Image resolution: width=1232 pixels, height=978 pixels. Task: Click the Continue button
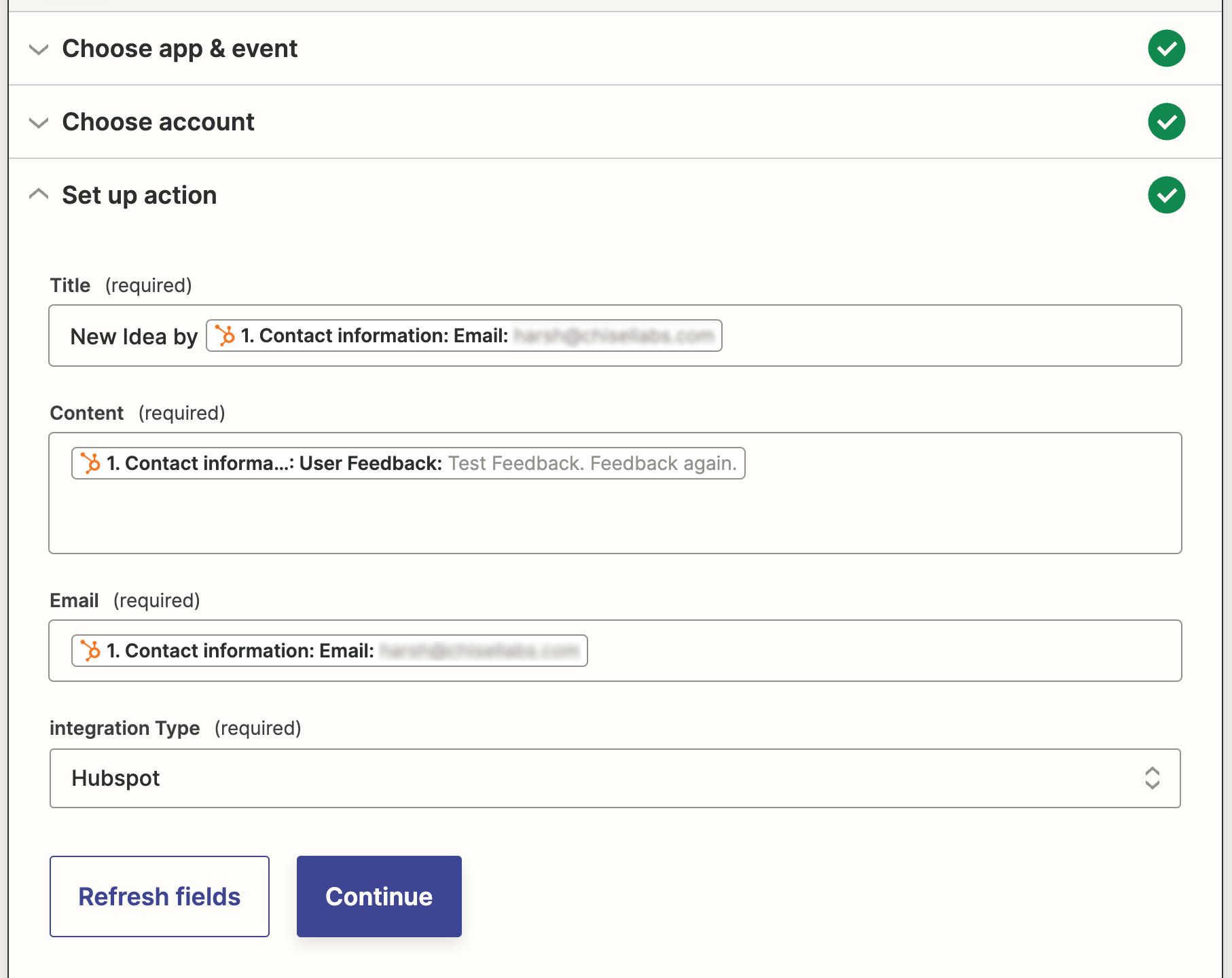(378, 896)
